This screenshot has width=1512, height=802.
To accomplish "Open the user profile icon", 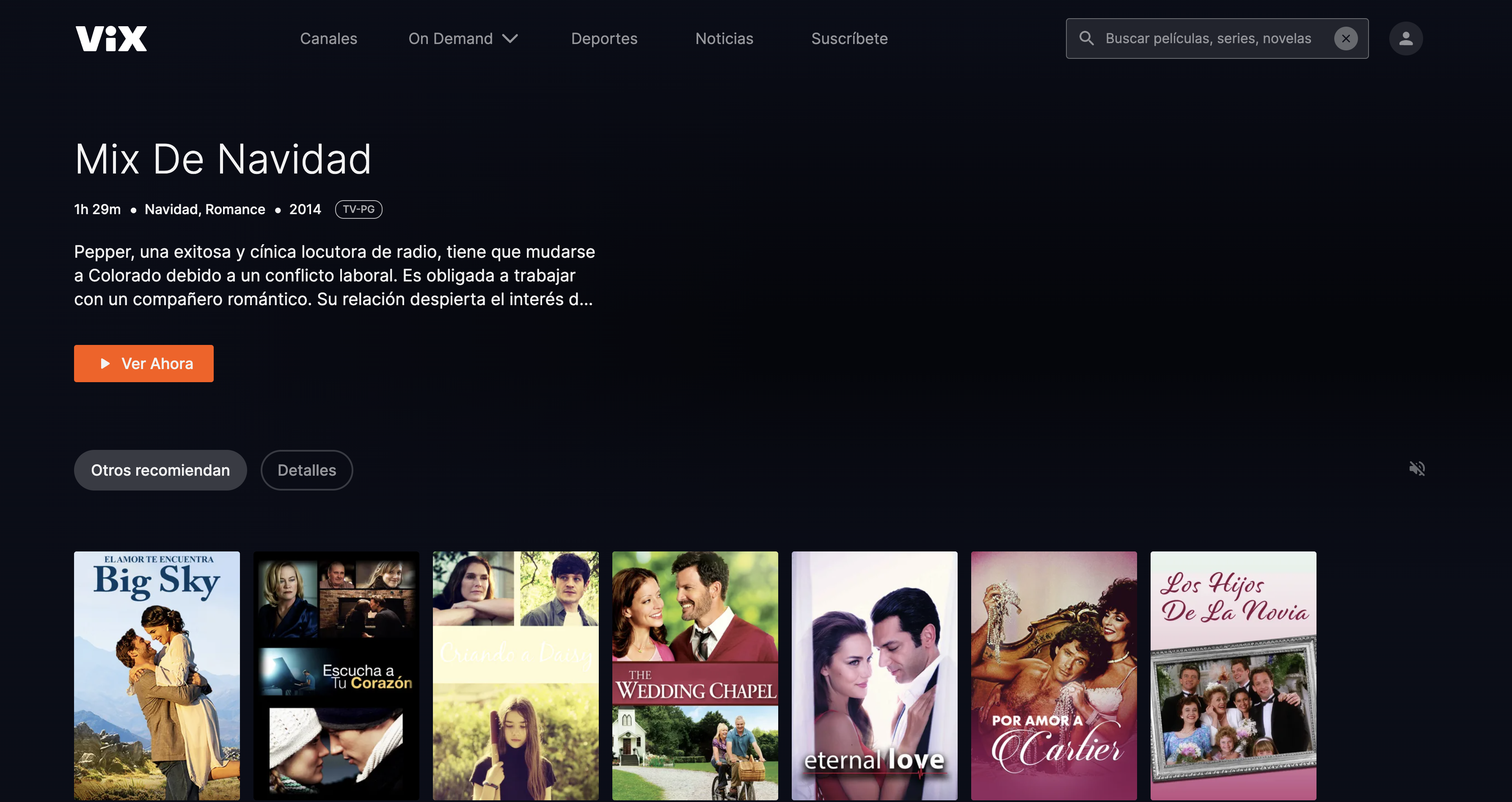I will pyautogui.click(x=1405, y=39).
